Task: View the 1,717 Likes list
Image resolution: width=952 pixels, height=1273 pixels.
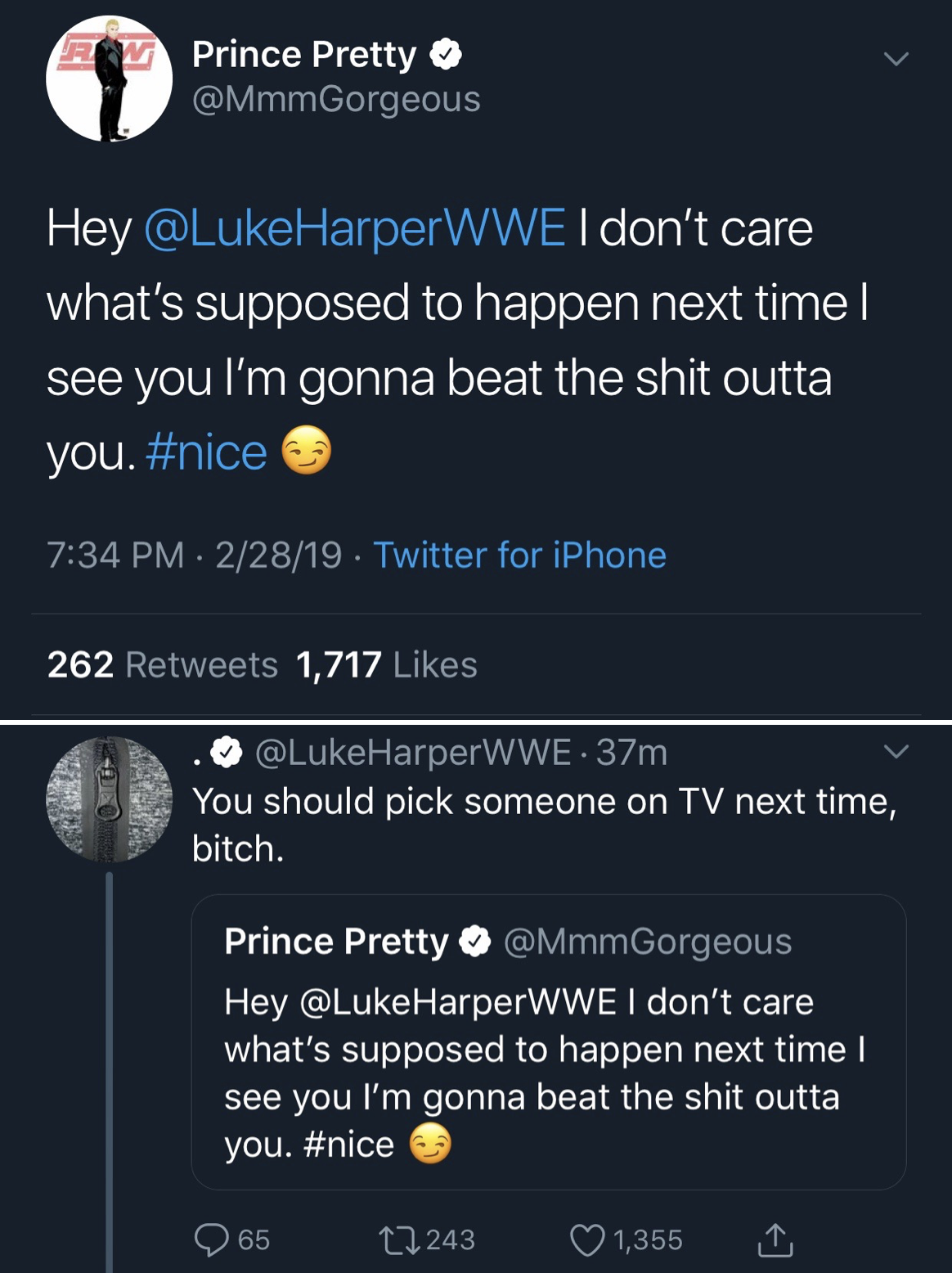Action: point(387,664)
